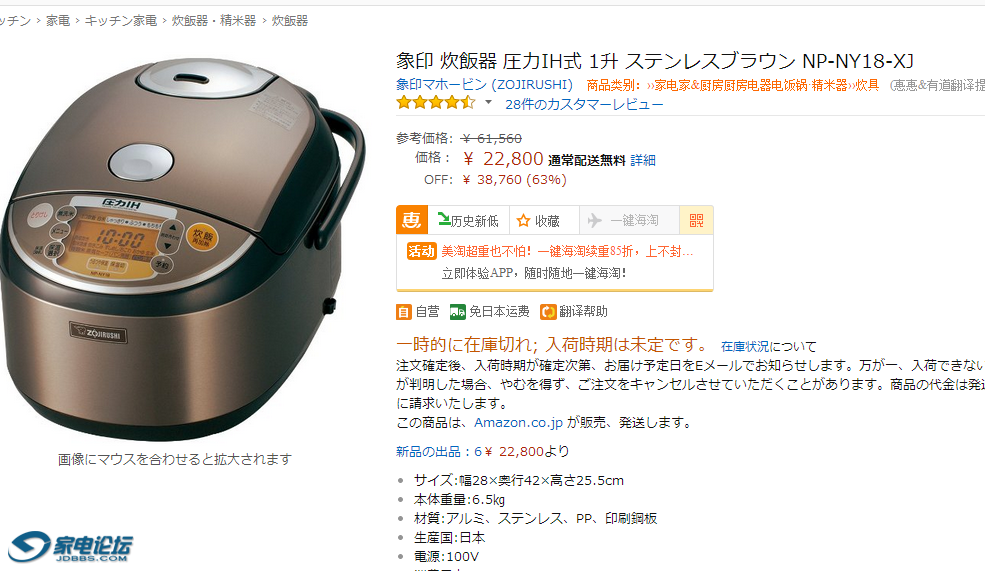Click the 一键海淘 airplane icon
The width and height of the screenshot is (985, 571).
coord(594,220)
